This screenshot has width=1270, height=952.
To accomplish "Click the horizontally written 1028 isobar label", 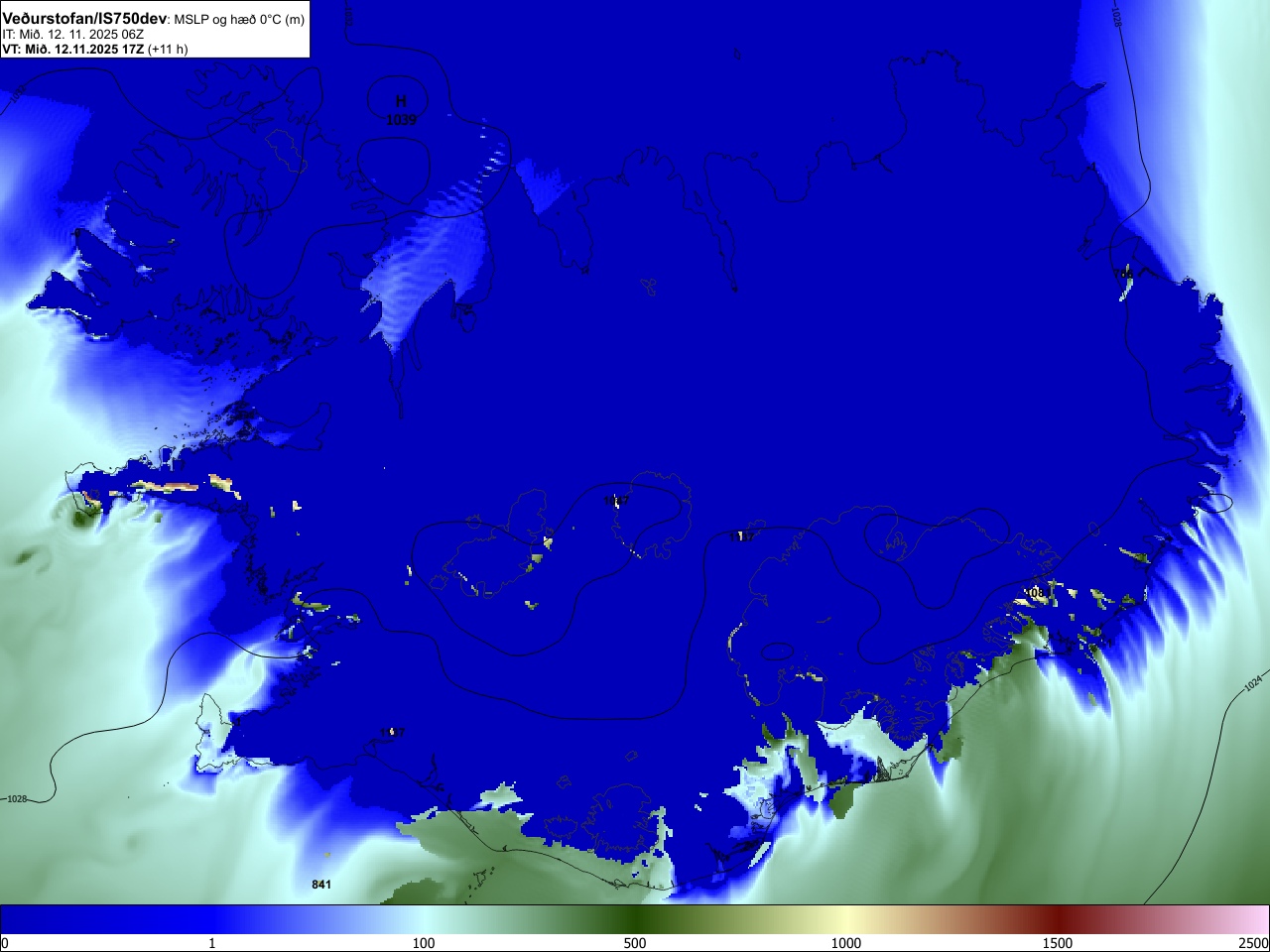I will point(17,799).
